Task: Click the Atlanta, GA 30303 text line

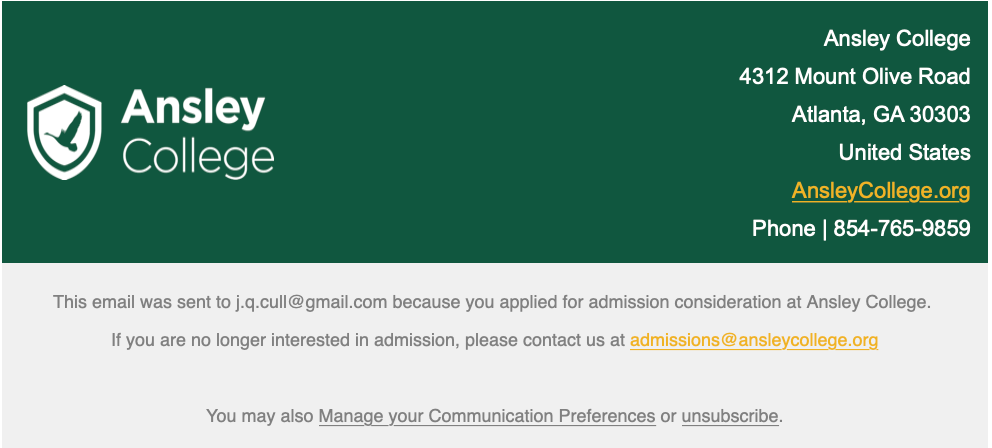Action: coord(881,115)
